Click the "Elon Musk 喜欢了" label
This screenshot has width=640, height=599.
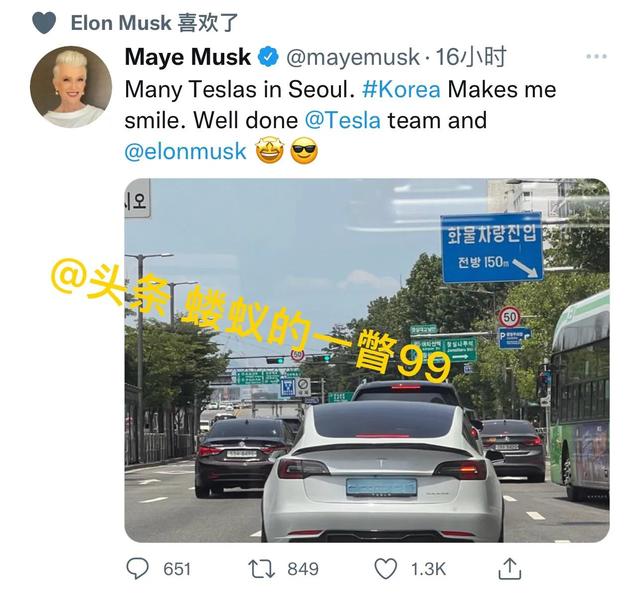[154, 23]
